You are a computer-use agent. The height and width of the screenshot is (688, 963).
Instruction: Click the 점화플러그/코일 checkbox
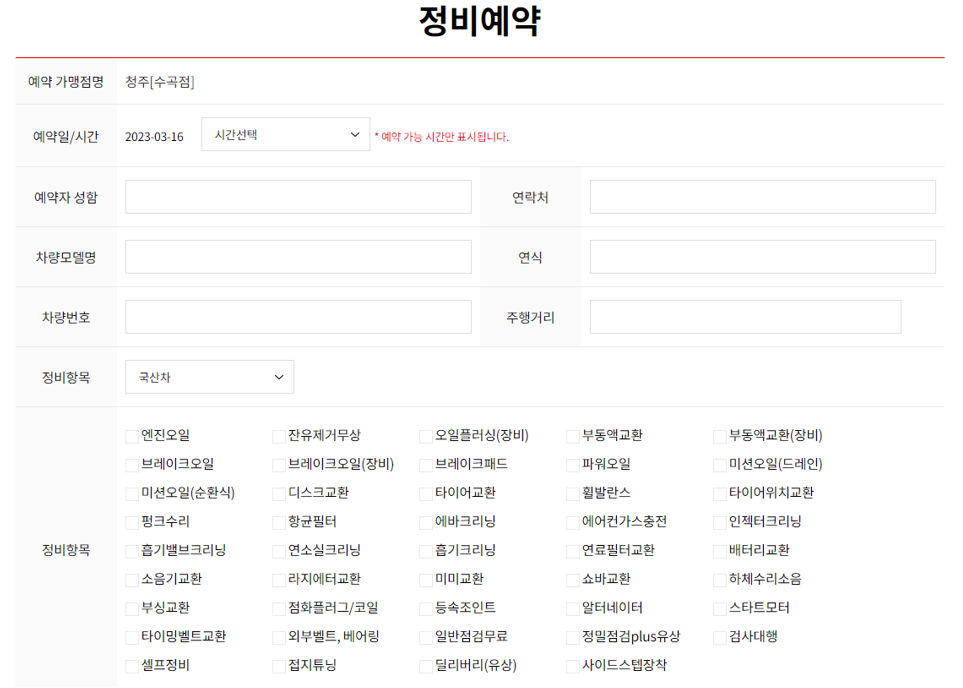coord(279,609)
